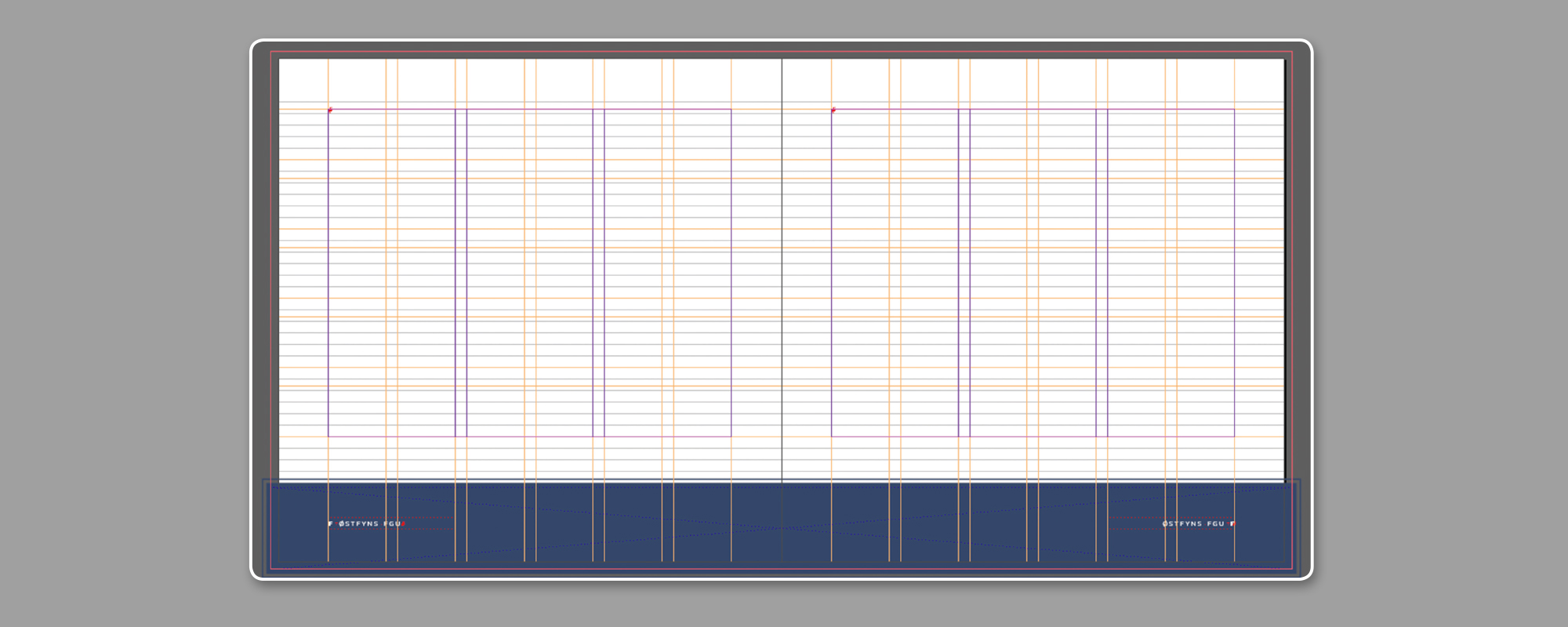
Task: Click red marker atop left page frame
Action: 330,110
